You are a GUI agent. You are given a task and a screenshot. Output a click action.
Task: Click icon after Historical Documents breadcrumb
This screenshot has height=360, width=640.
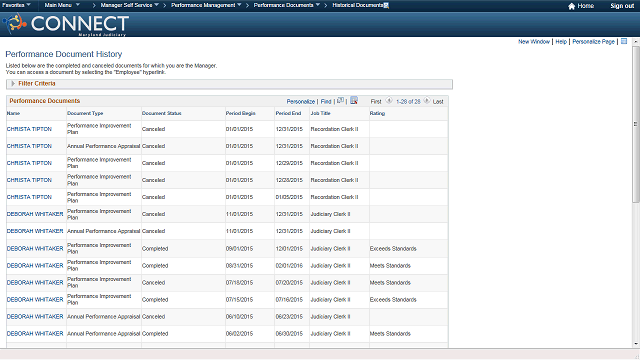386,5
